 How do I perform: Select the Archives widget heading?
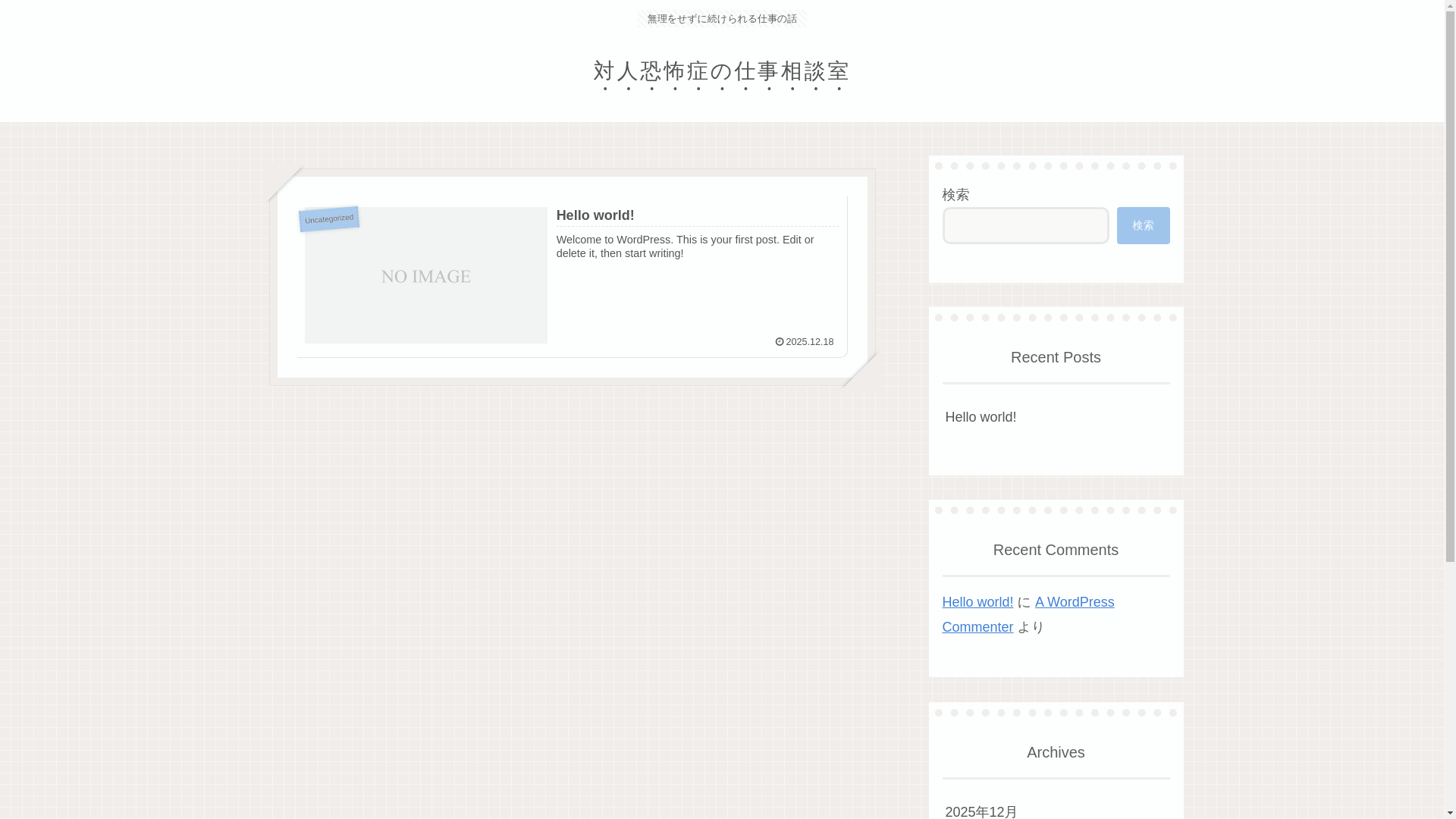(x=1056, y=752)
